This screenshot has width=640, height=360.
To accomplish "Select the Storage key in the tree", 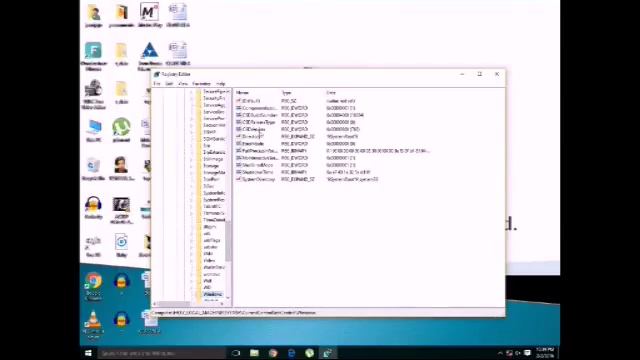I will click(x=211, y=166).
